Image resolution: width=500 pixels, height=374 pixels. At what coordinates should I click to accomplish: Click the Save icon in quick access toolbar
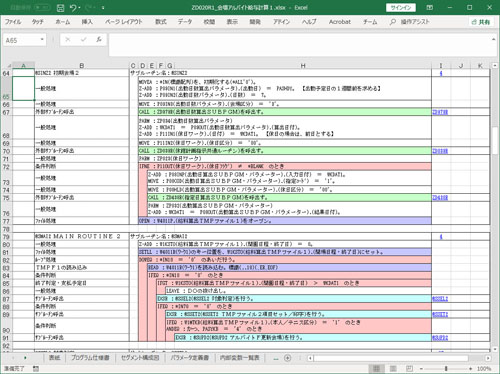(60, 8)
